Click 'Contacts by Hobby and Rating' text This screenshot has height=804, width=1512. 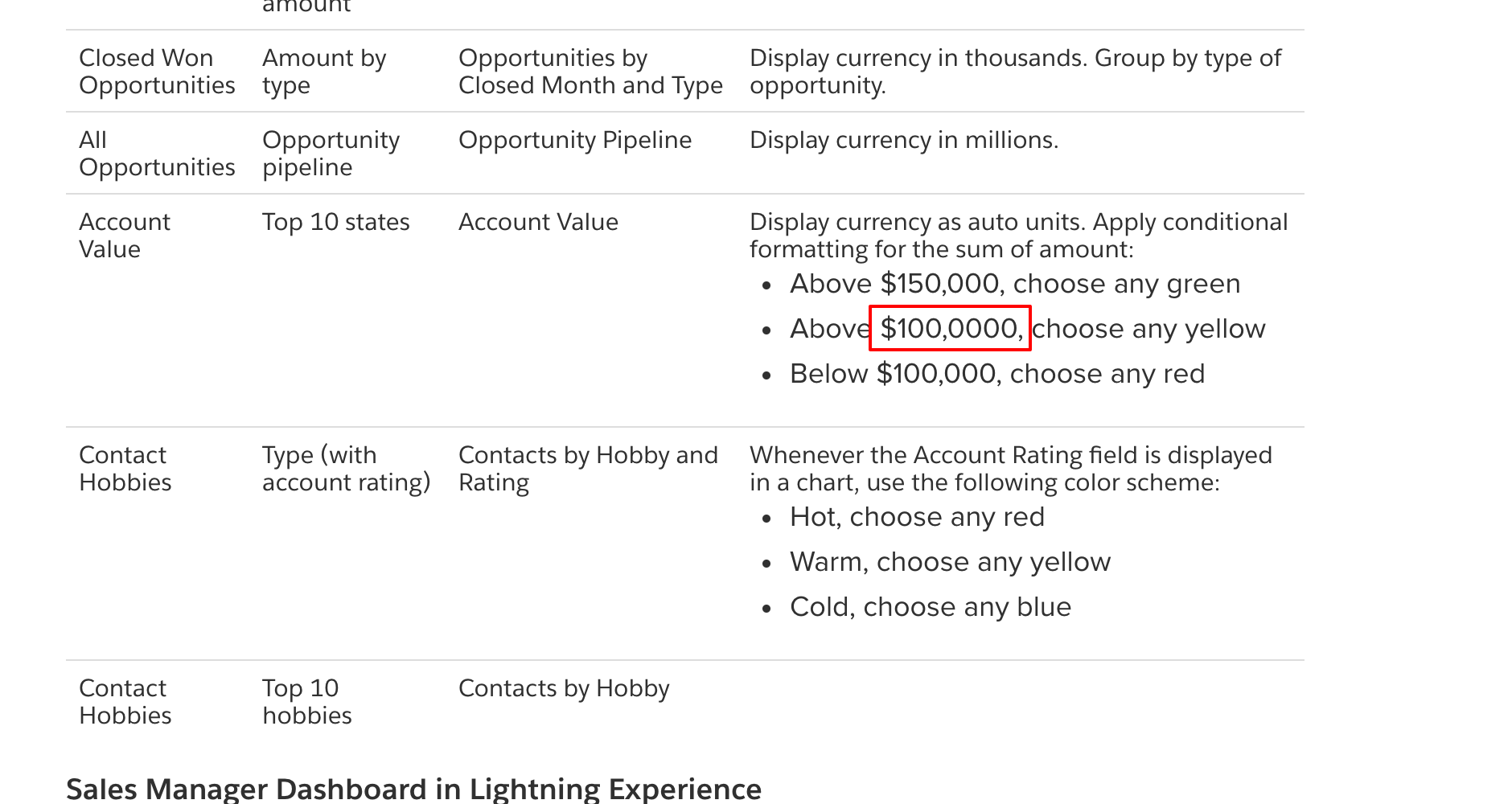point(587,469)
